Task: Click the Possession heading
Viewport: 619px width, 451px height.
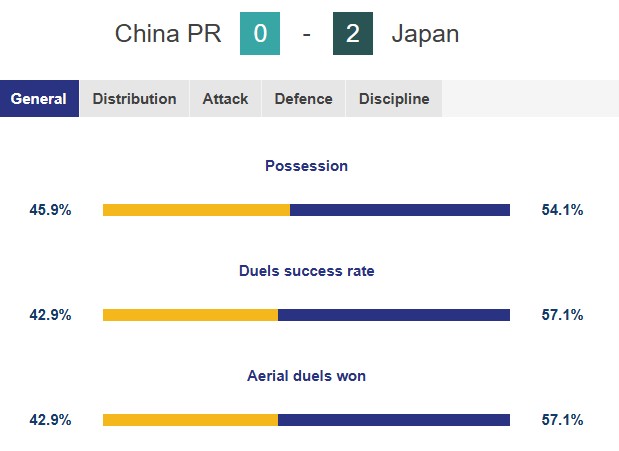Action: 306,166
